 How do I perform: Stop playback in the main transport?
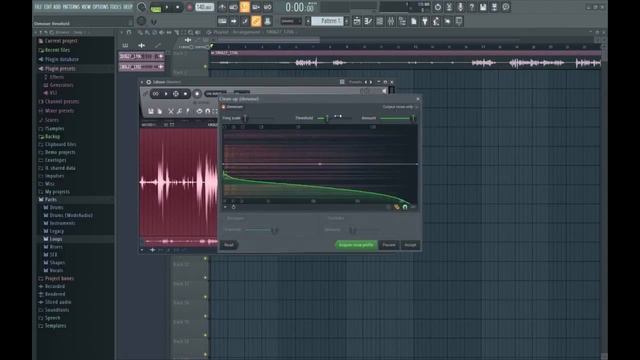tap(178, 7)
